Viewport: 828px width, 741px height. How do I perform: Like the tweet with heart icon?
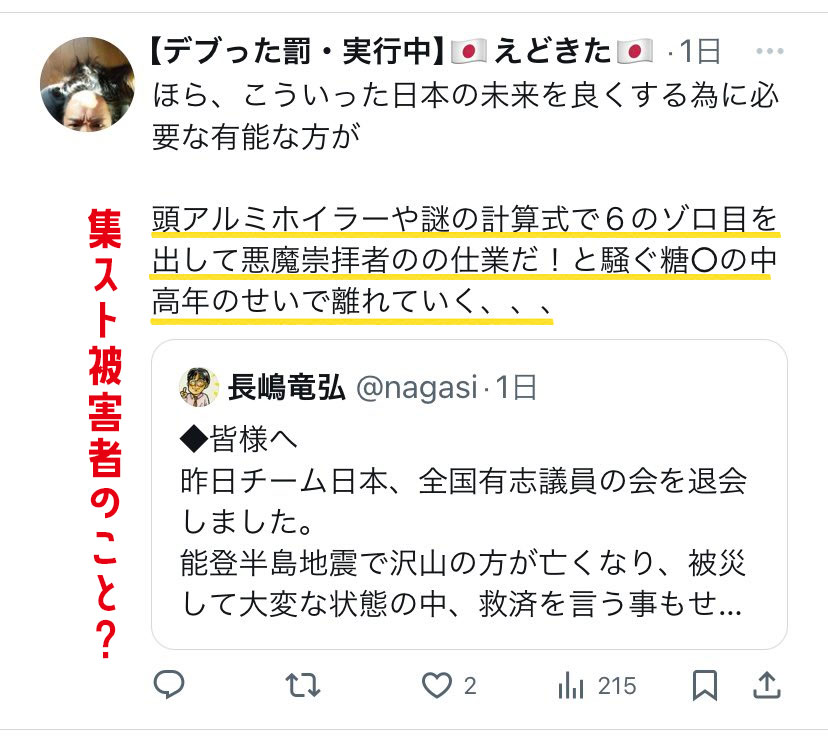click(437, 685)
